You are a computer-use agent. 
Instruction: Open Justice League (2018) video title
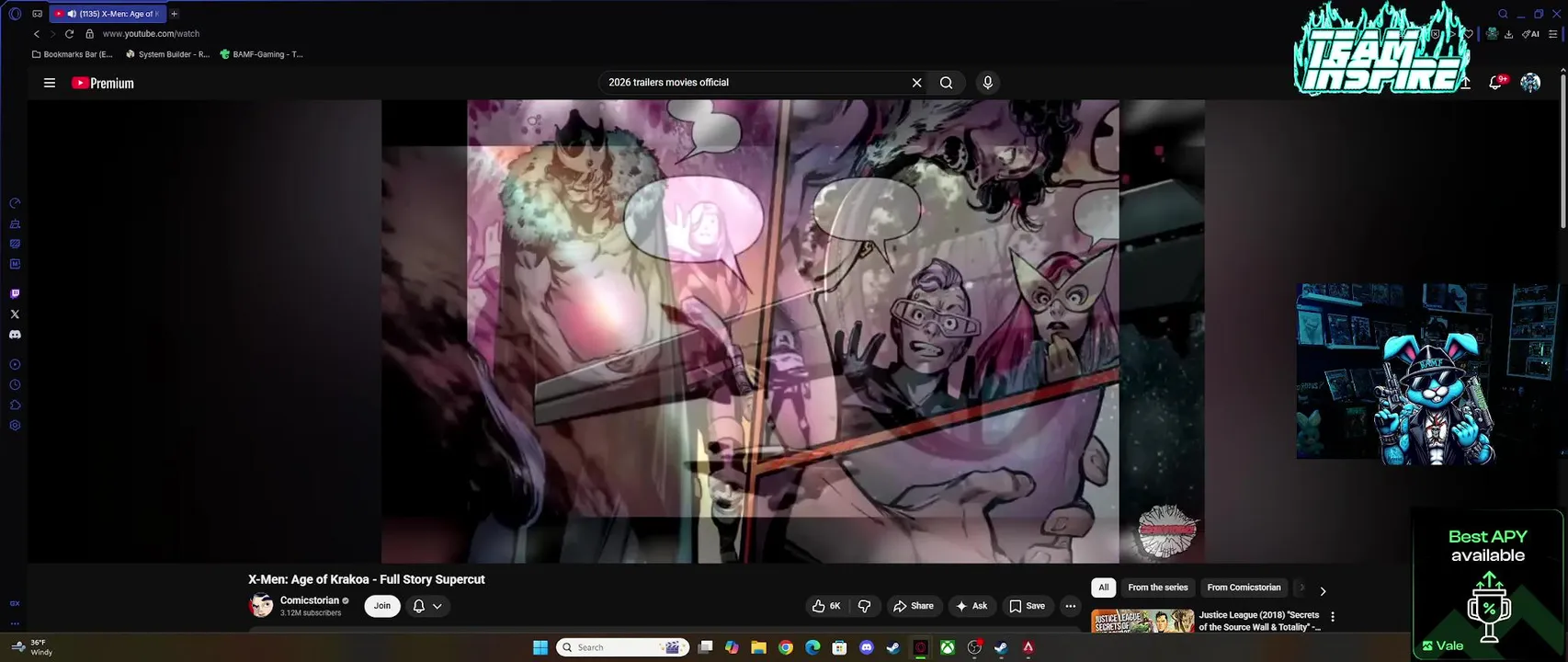tap(1259, 621)
